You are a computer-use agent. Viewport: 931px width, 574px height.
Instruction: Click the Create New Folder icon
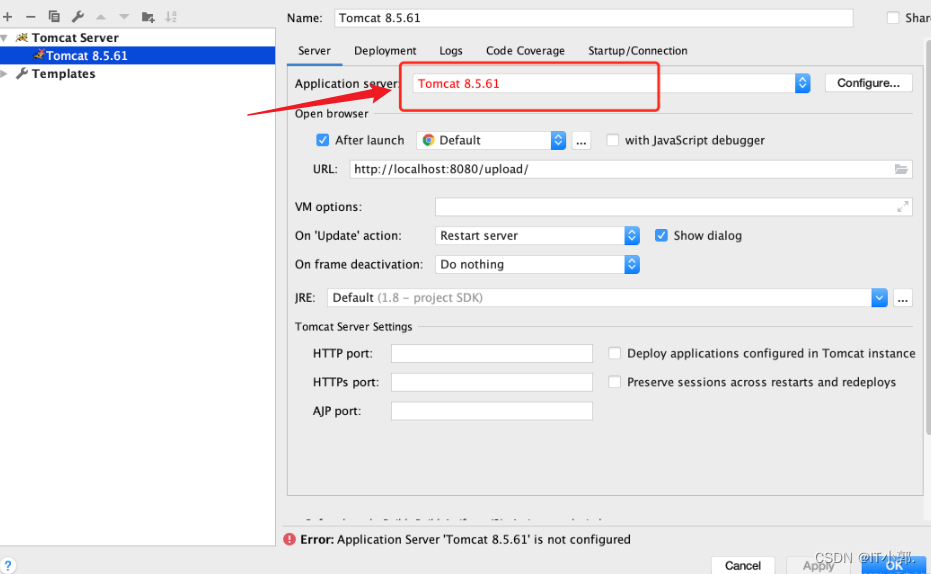pos(148,17)
